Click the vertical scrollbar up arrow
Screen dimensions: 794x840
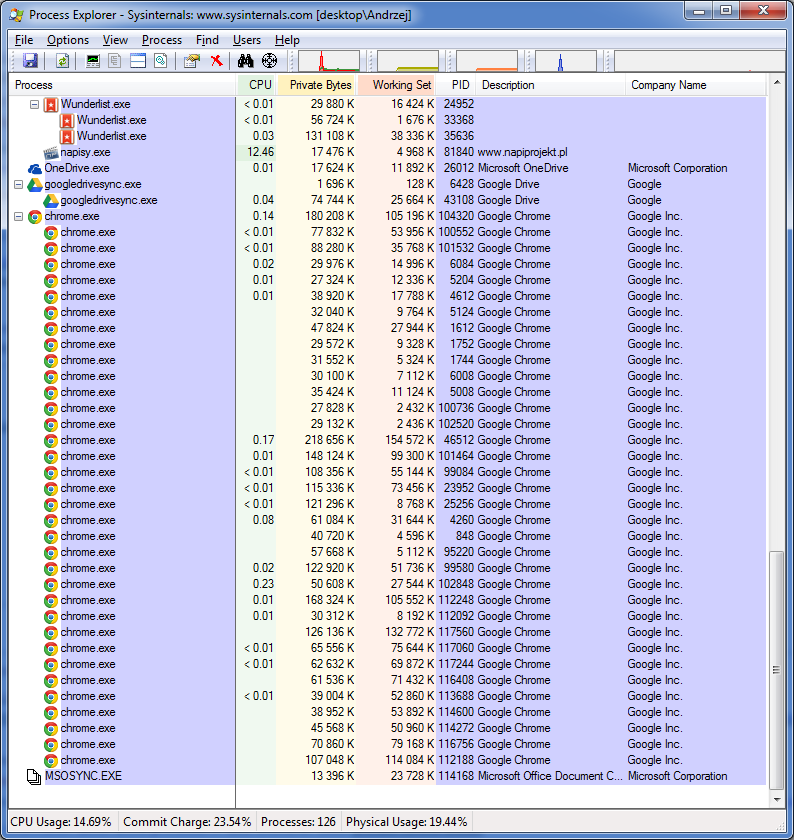point(776,82)
